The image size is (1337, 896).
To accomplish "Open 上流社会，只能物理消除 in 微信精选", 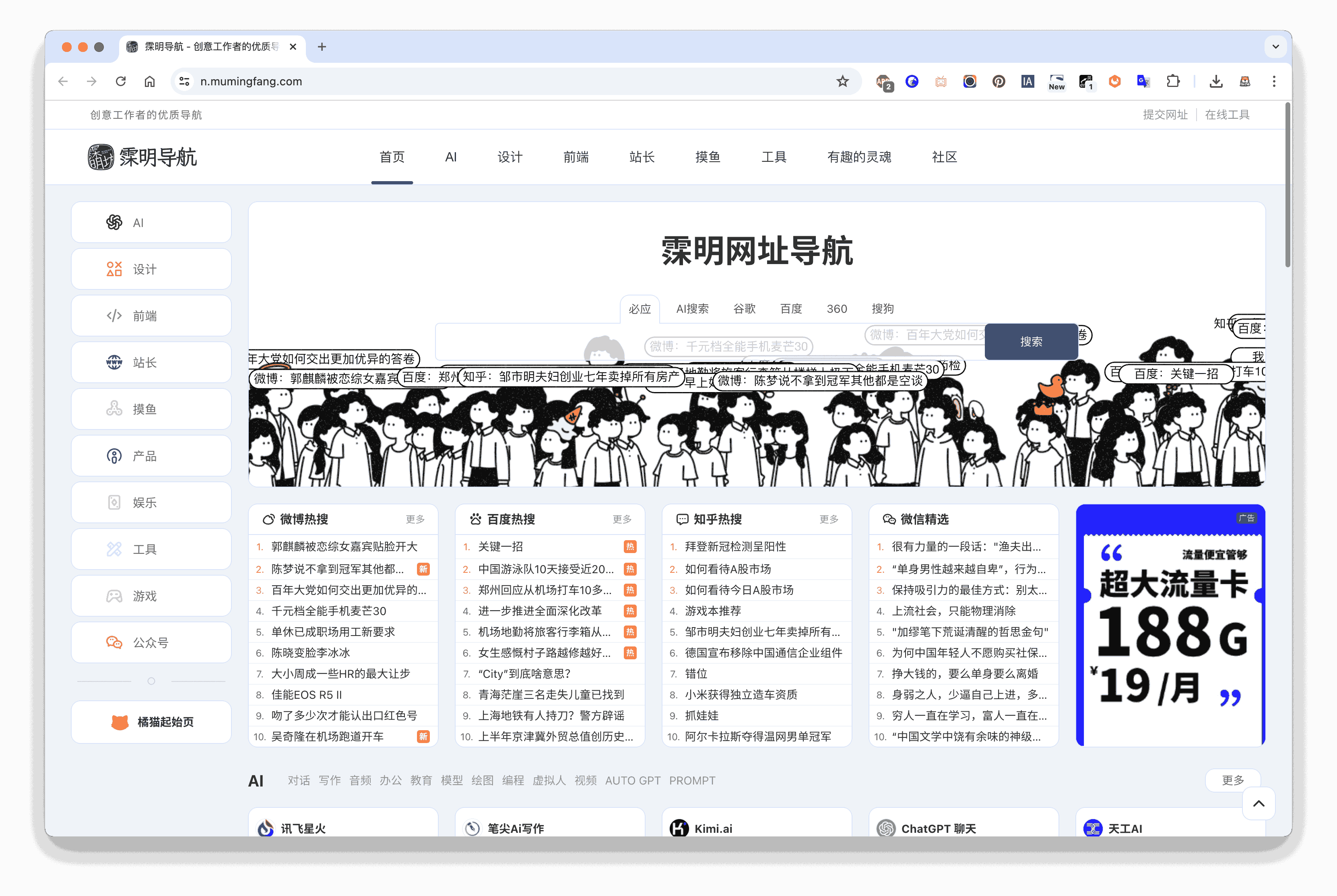I will click(954, 611).
